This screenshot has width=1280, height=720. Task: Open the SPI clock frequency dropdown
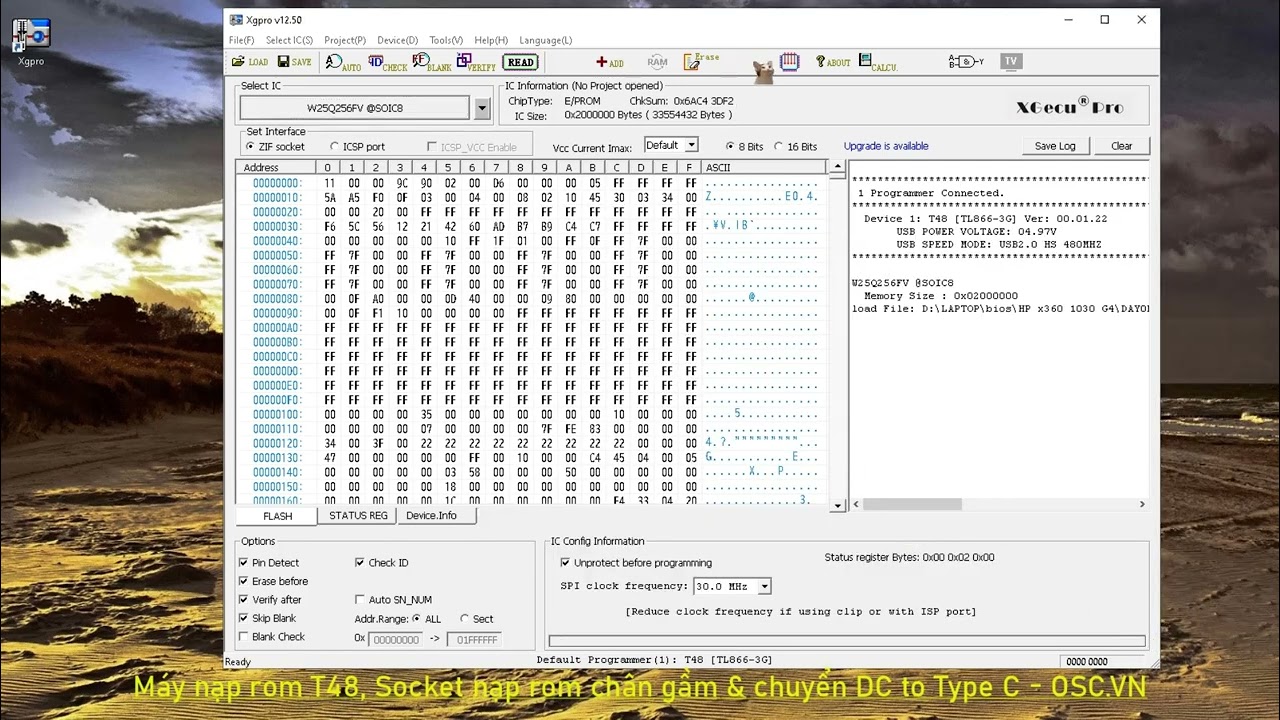click(x=764, y=587)
